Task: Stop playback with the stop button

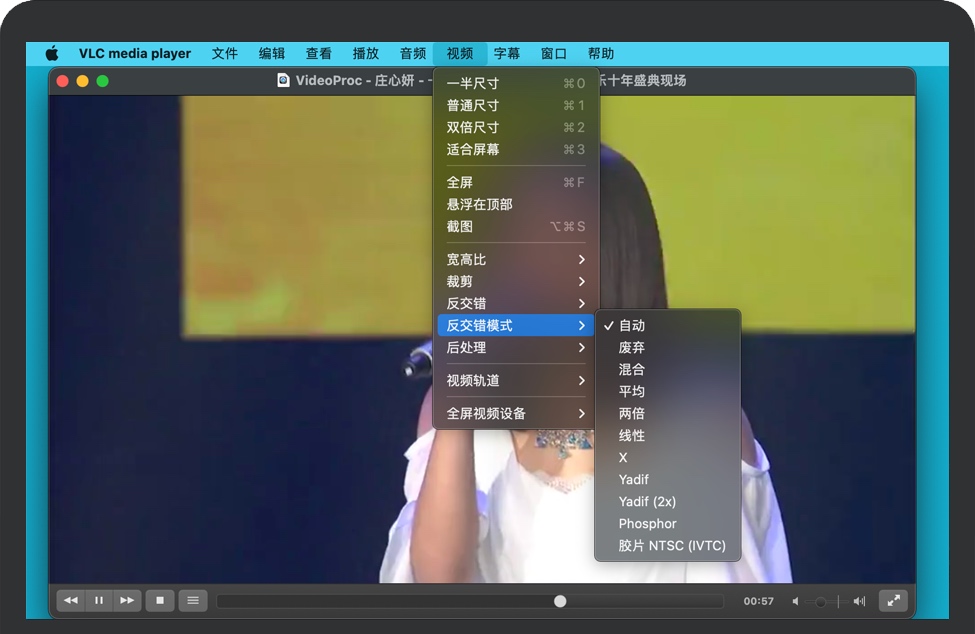Action: coord(159,601)
